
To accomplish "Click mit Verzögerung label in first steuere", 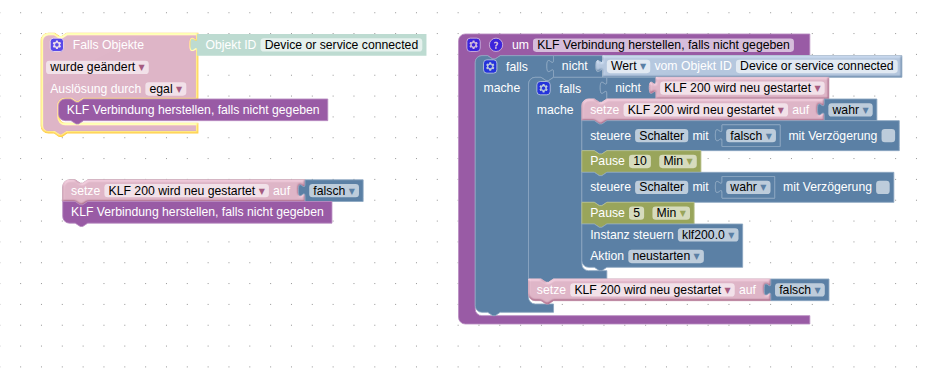I will [x=832, y=136].
